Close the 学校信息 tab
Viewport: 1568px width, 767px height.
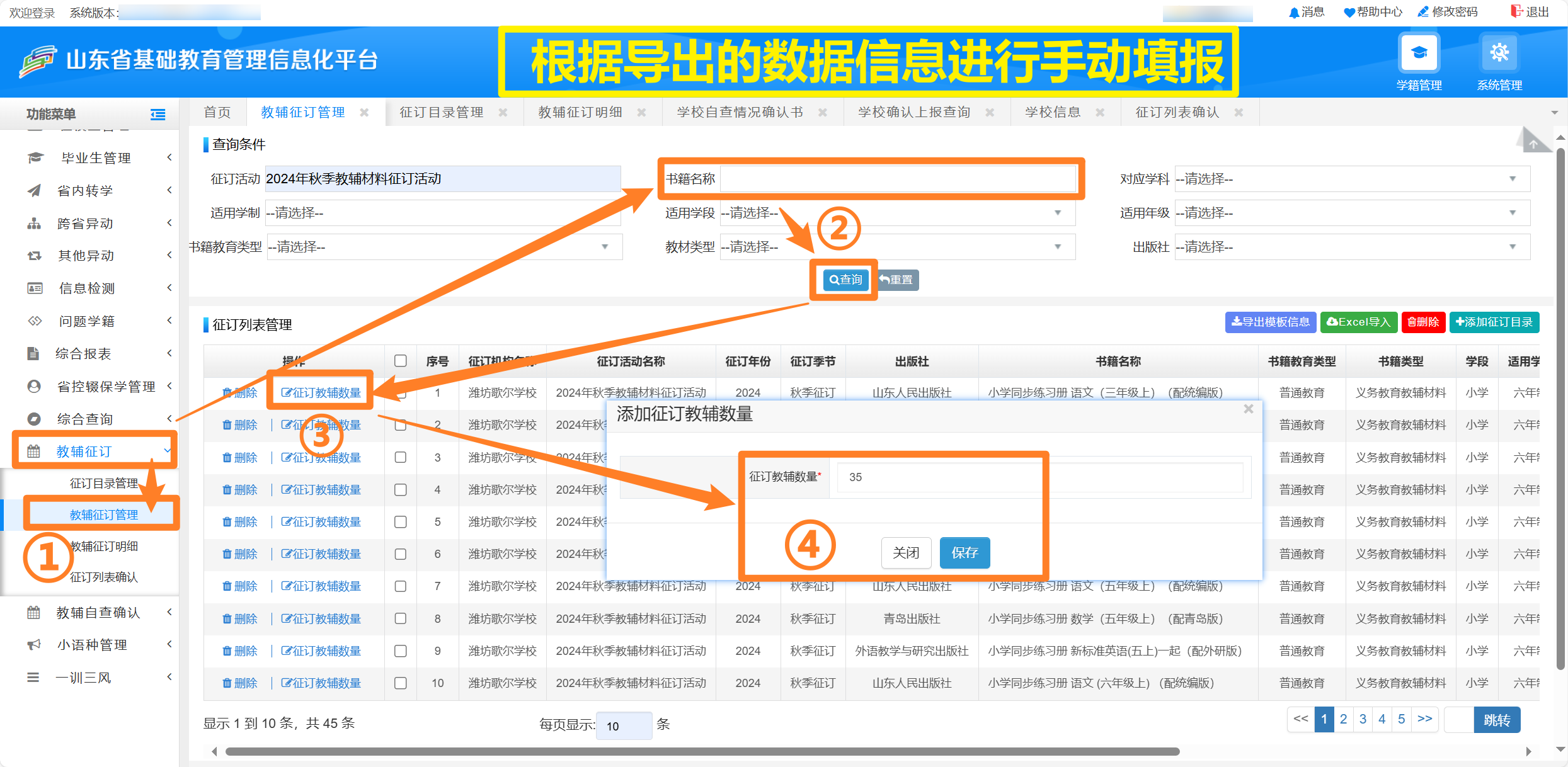pos(1100,113)
